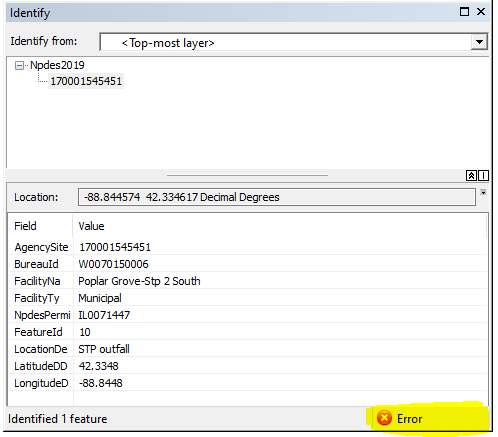The height and width of the screenshot is (437, 498).
Task: Click the Error status label
Action: [x=409, y=419]
